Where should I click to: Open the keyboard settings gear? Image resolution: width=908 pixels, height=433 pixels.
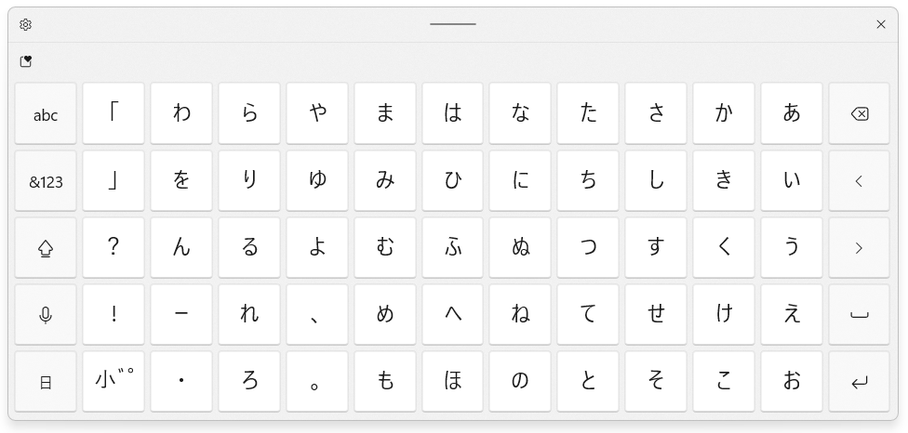[25, 24]
